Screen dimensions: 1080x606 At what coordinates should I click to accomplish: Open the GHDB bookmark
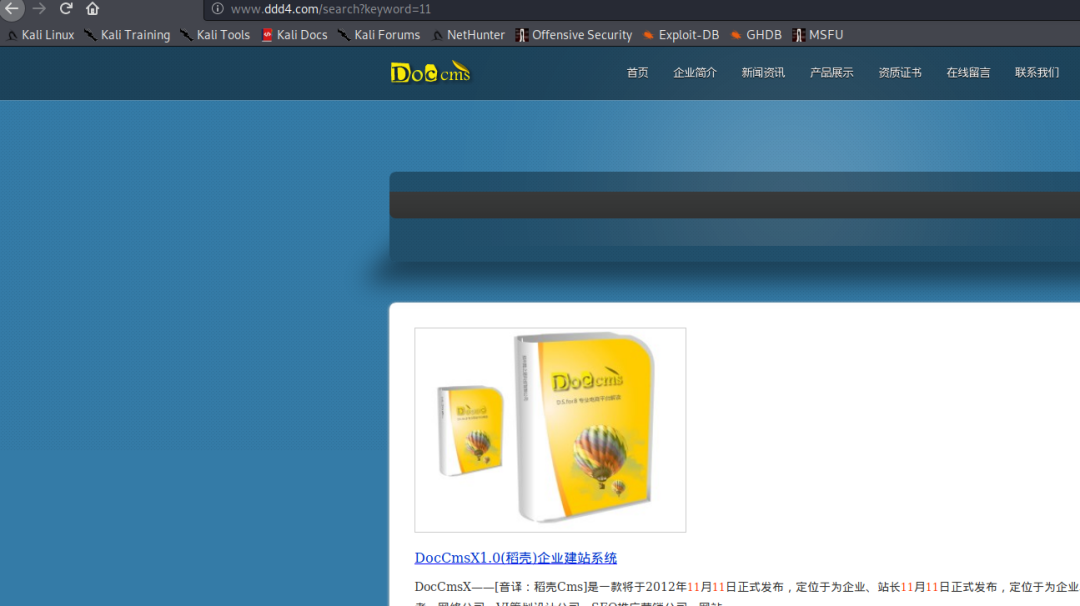[756, 35]
